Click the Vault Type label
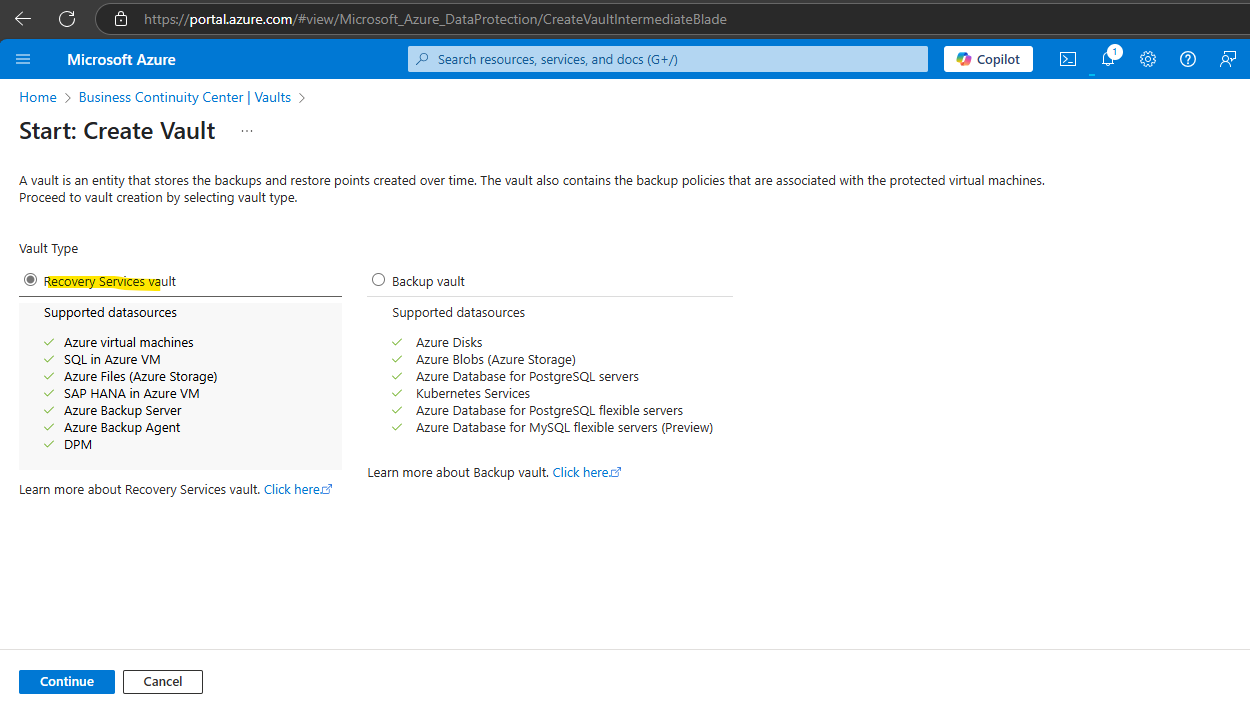1250x709 pixels. click(x=48, y=248)
